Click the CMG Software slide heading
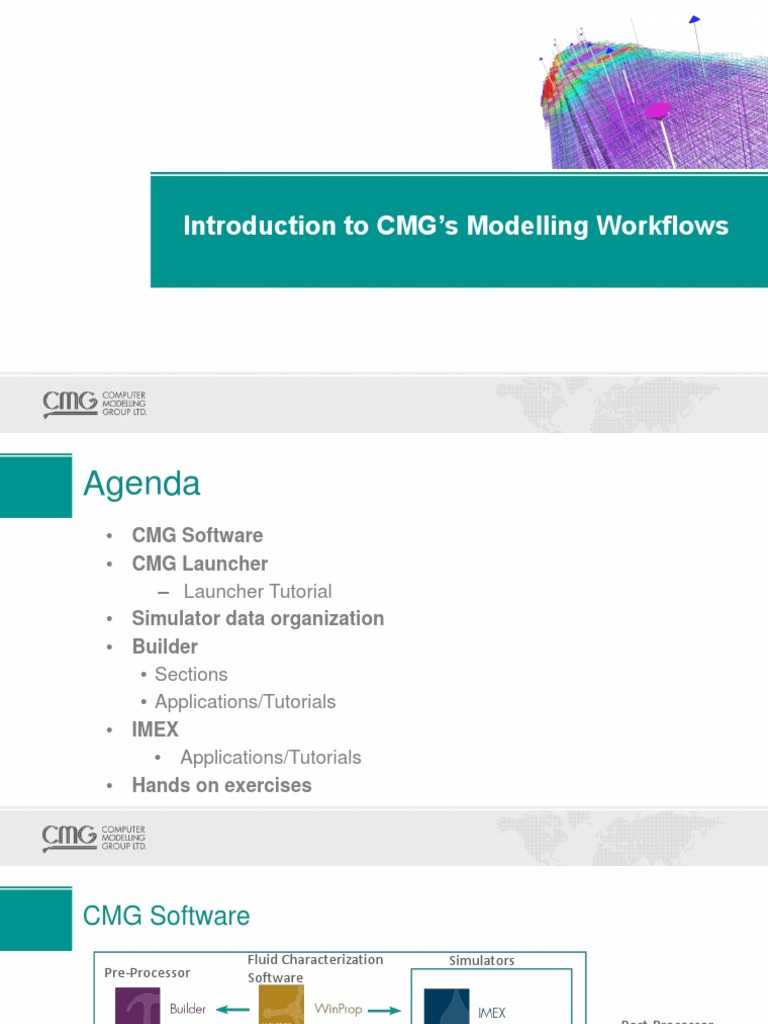Viewport: 768px width, 1024px height. tap(166, 916)
